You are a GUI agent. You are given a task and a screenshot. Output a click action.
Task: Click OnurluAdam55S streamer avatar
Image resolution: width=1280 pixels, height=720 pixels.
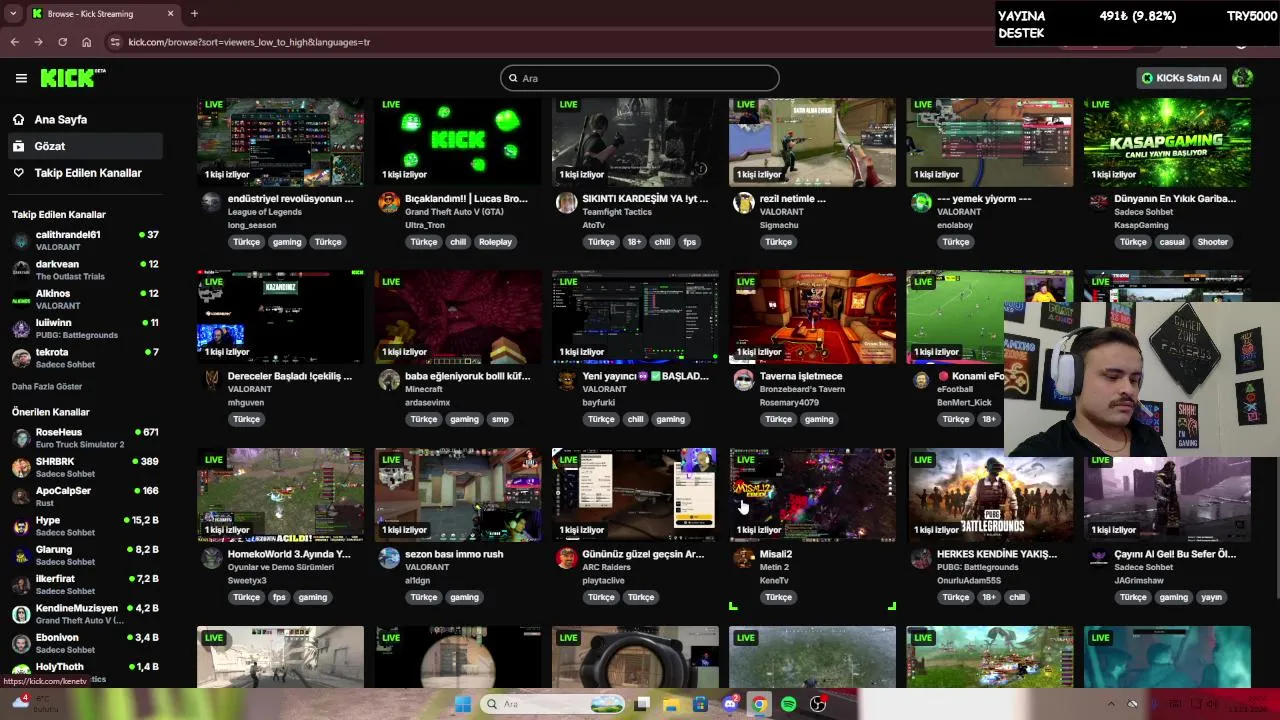[921, 558]
